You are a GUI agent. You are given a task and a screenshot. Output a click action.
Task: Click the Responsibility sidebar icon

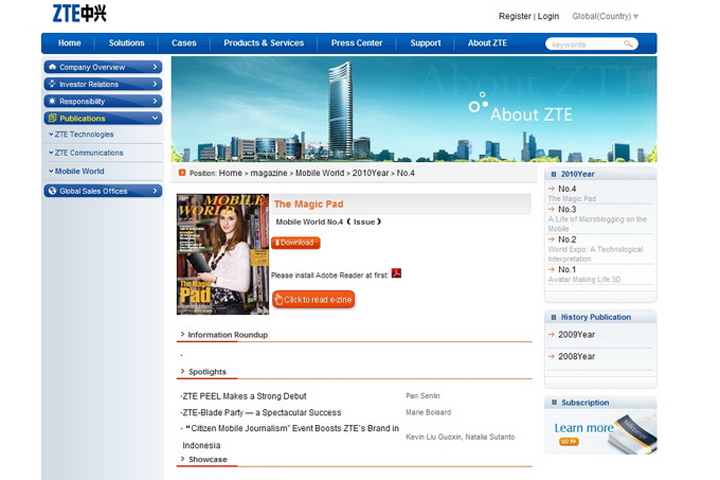[51, 101]
